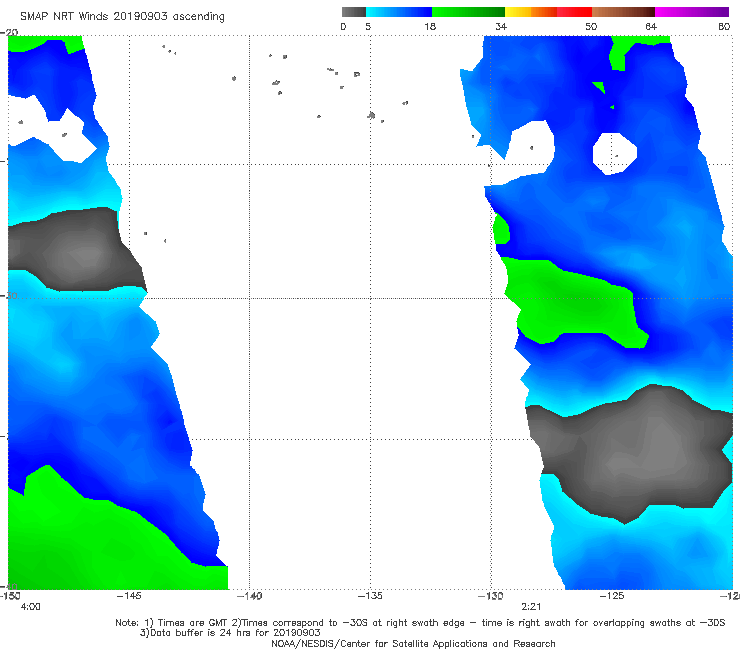The height and width of the screenshot is (650, 740).
Task: Click the longitude label '-145'
Action: tap(128, 596)
